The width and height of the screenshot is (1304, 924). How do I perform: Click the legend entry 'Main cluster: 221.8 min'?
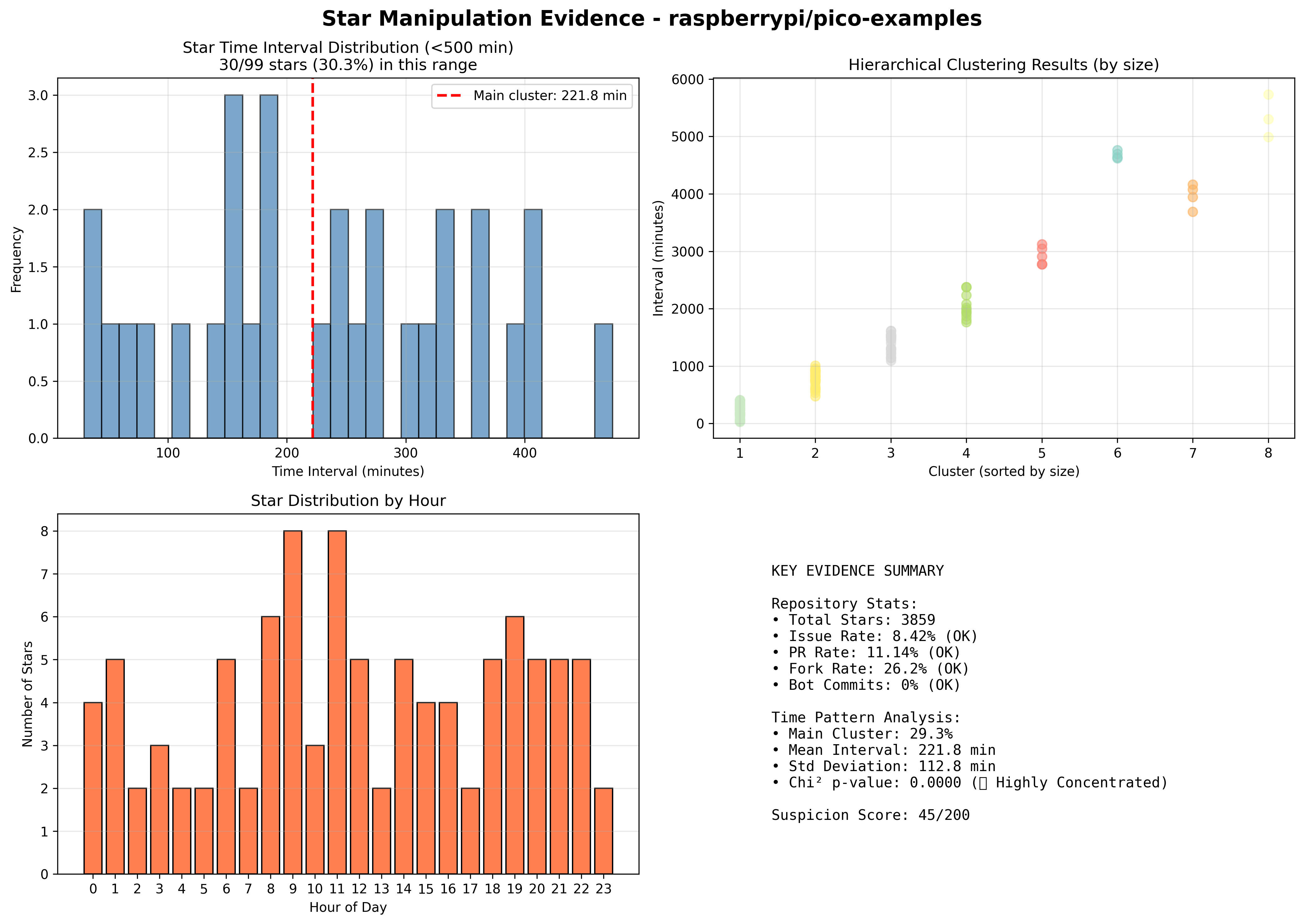tap(531, 96)
